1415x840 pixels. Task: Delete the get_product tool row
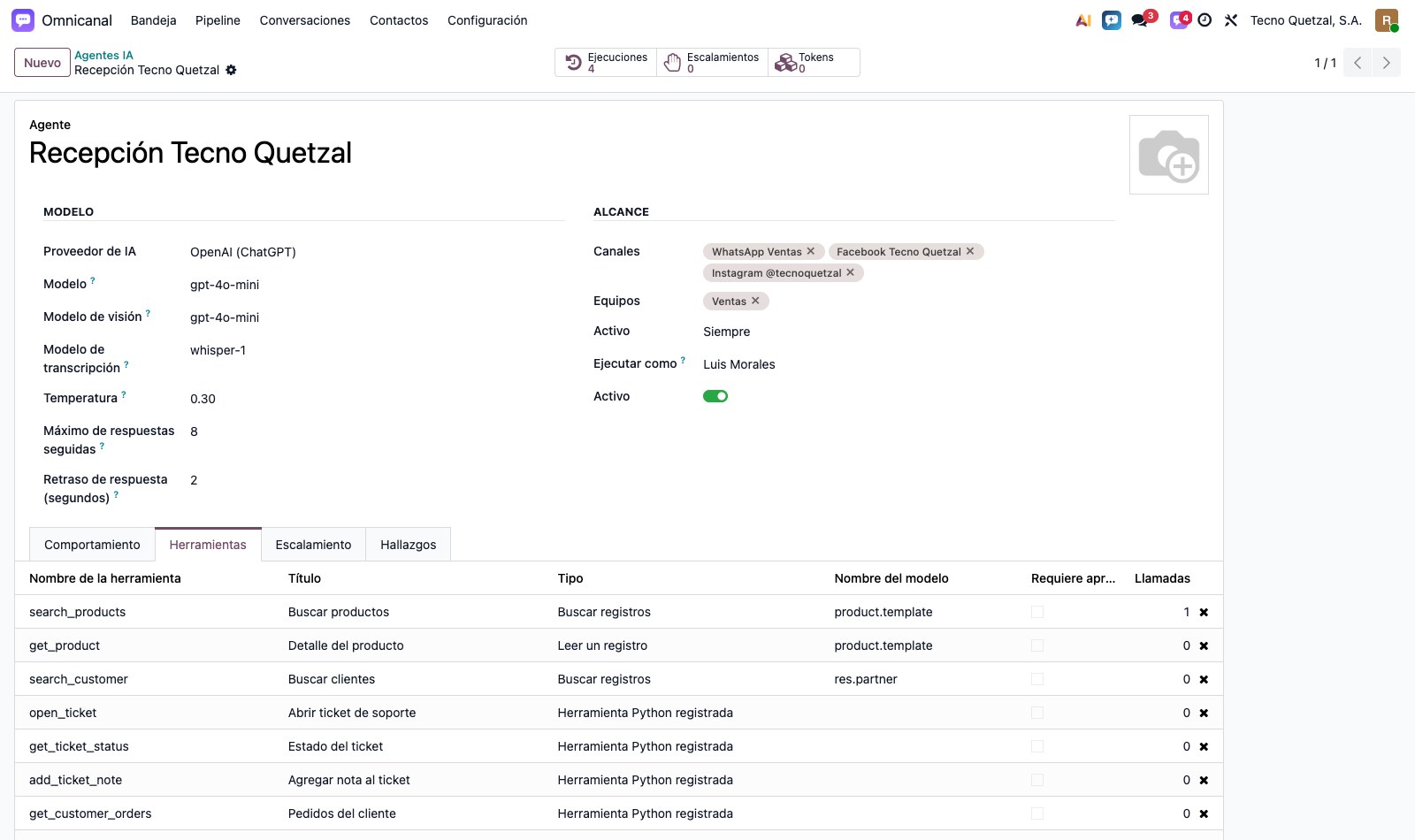point(1204,645)
